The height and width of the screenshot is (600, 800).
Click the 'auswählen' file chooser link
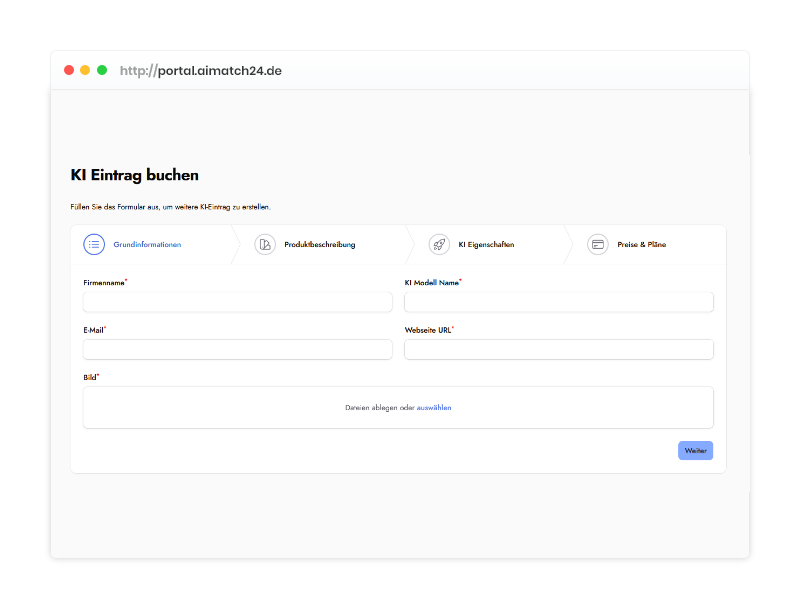click(x=434, y=408)
